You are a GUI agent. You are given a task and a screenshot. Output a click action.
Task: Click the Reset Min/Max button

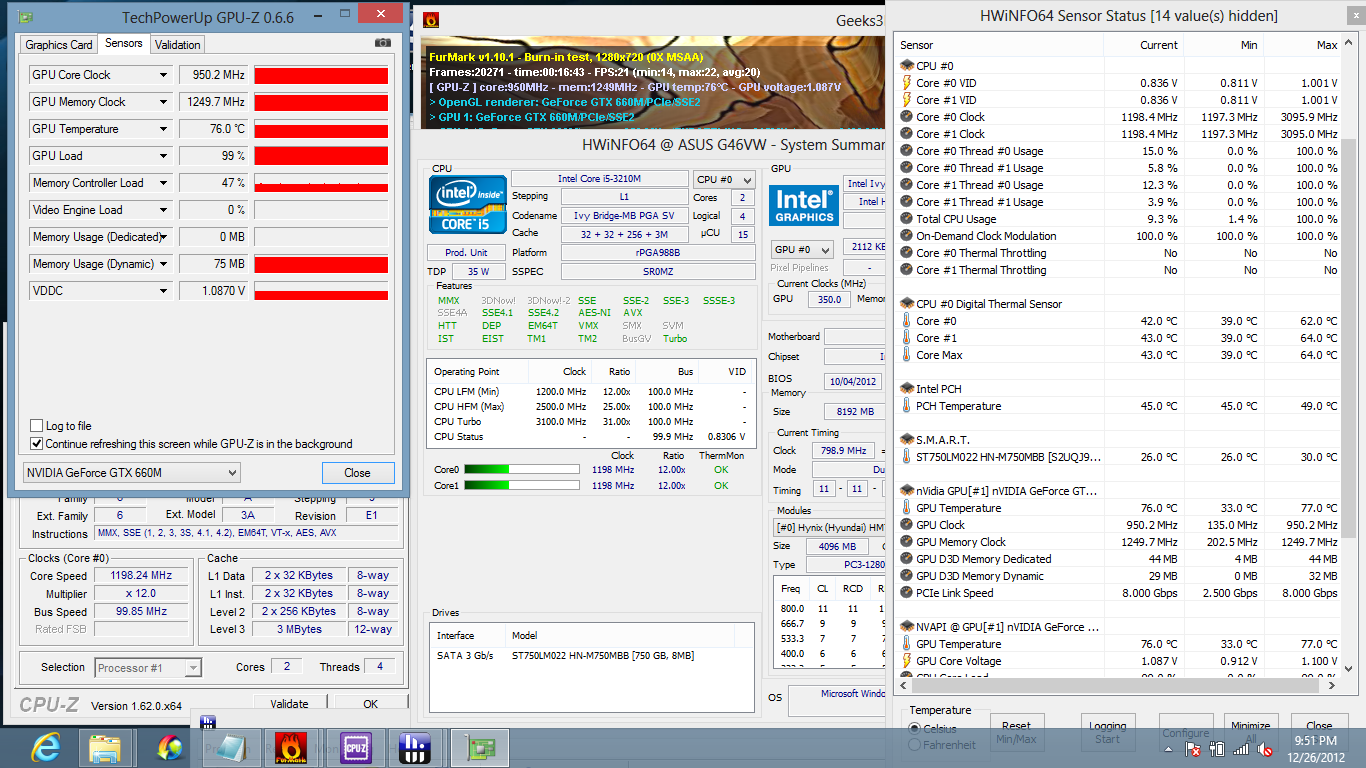click(1016, 732)
